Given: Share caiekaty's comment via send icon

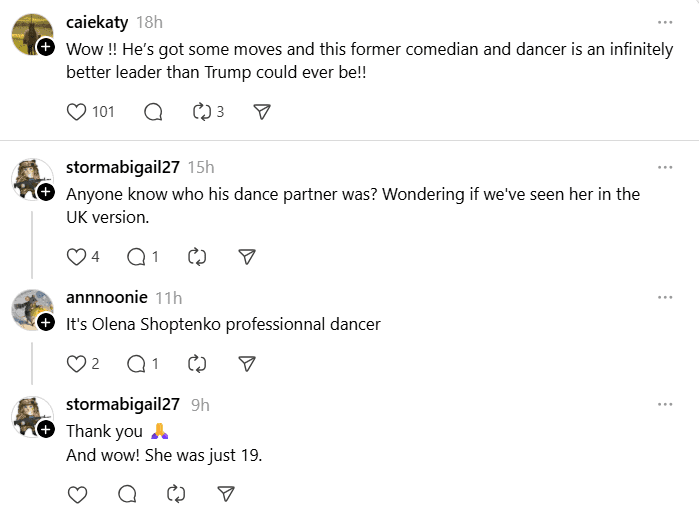Looking at the screenshot, I should tap(262, 112).
